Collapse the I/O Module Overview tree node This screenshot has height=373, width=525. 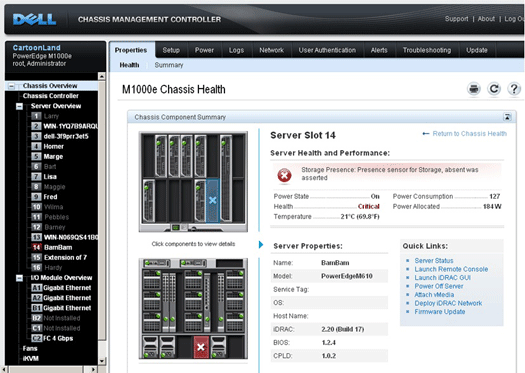19,278
